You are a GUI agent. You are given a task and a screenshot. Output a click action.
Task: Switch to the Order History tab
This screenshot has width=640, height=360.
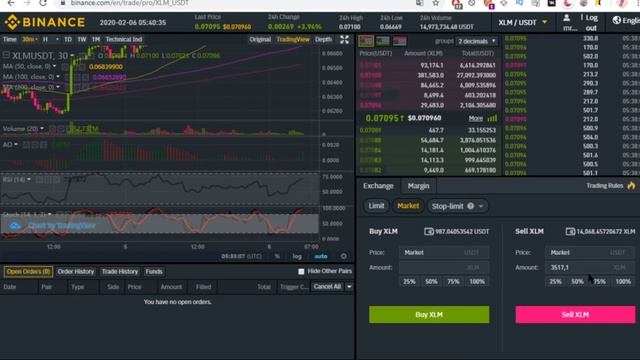(x=76, y=271)
